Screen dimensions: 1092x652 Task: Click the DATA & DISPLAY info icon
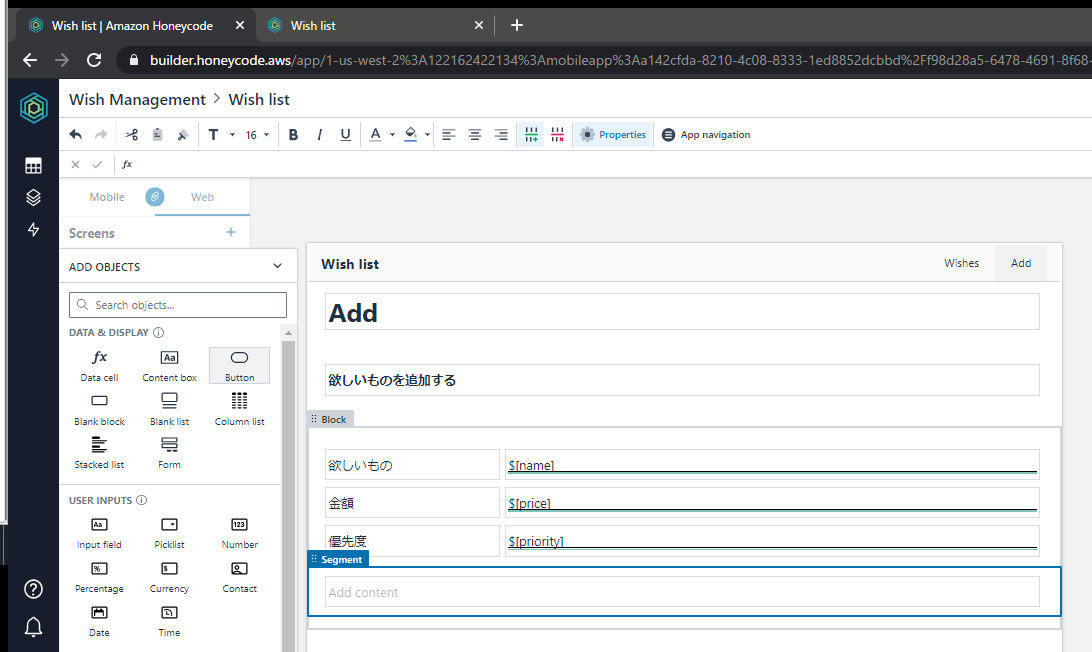159,333
